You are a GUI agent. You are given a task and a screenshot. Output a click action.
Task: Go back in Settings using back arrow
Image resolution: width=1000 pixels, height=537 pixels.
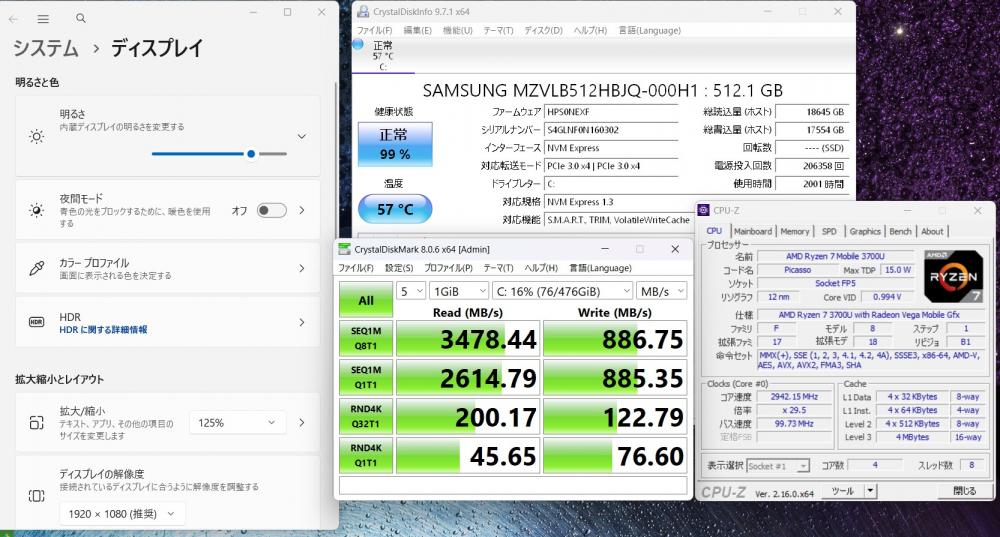pyautogui.click(x=13, y=18)
